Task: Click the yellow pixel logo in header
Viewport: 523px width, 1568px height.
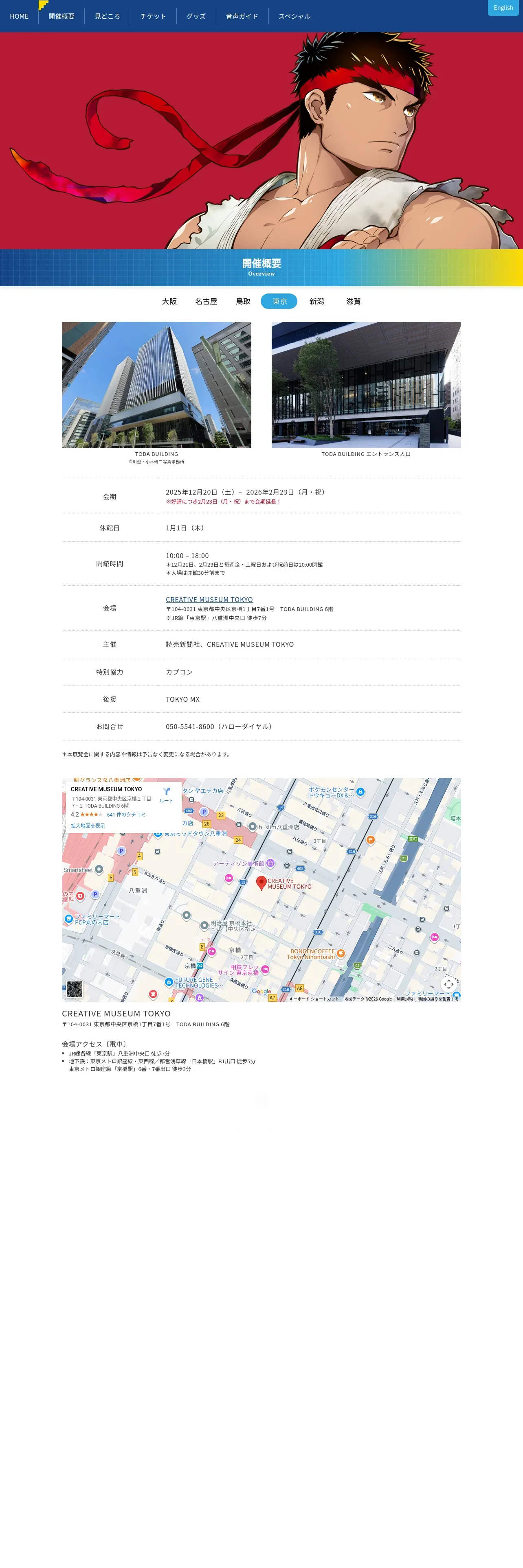Action: pos(43,5)
